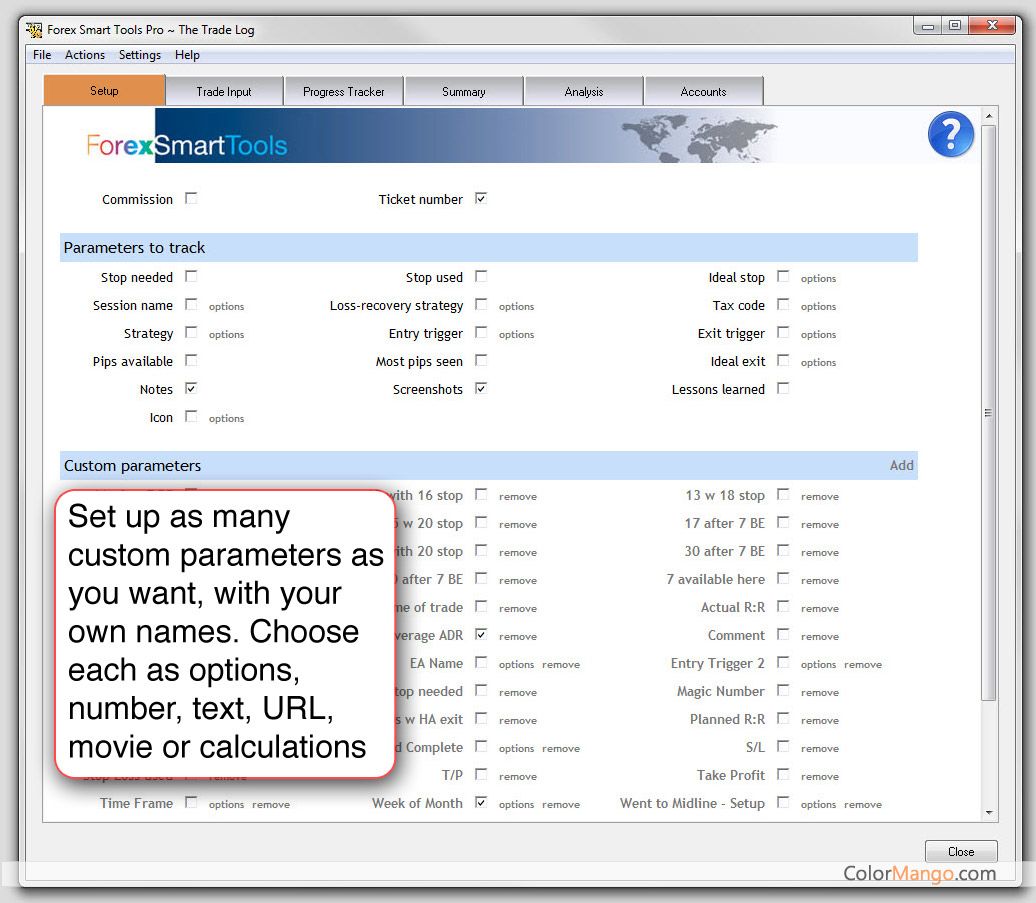Check the Tax code checkbox

coord(783,304)
